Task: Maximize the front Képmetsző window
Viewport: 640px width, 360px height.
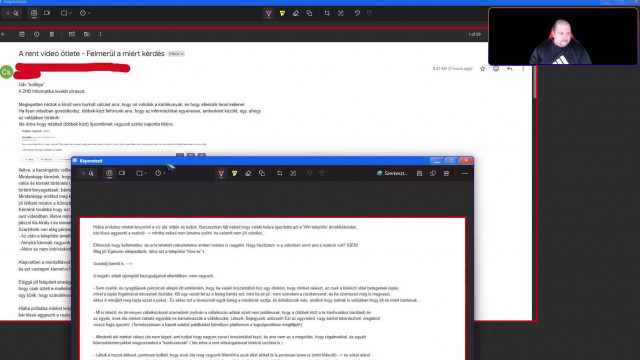Action: [451, 161]
